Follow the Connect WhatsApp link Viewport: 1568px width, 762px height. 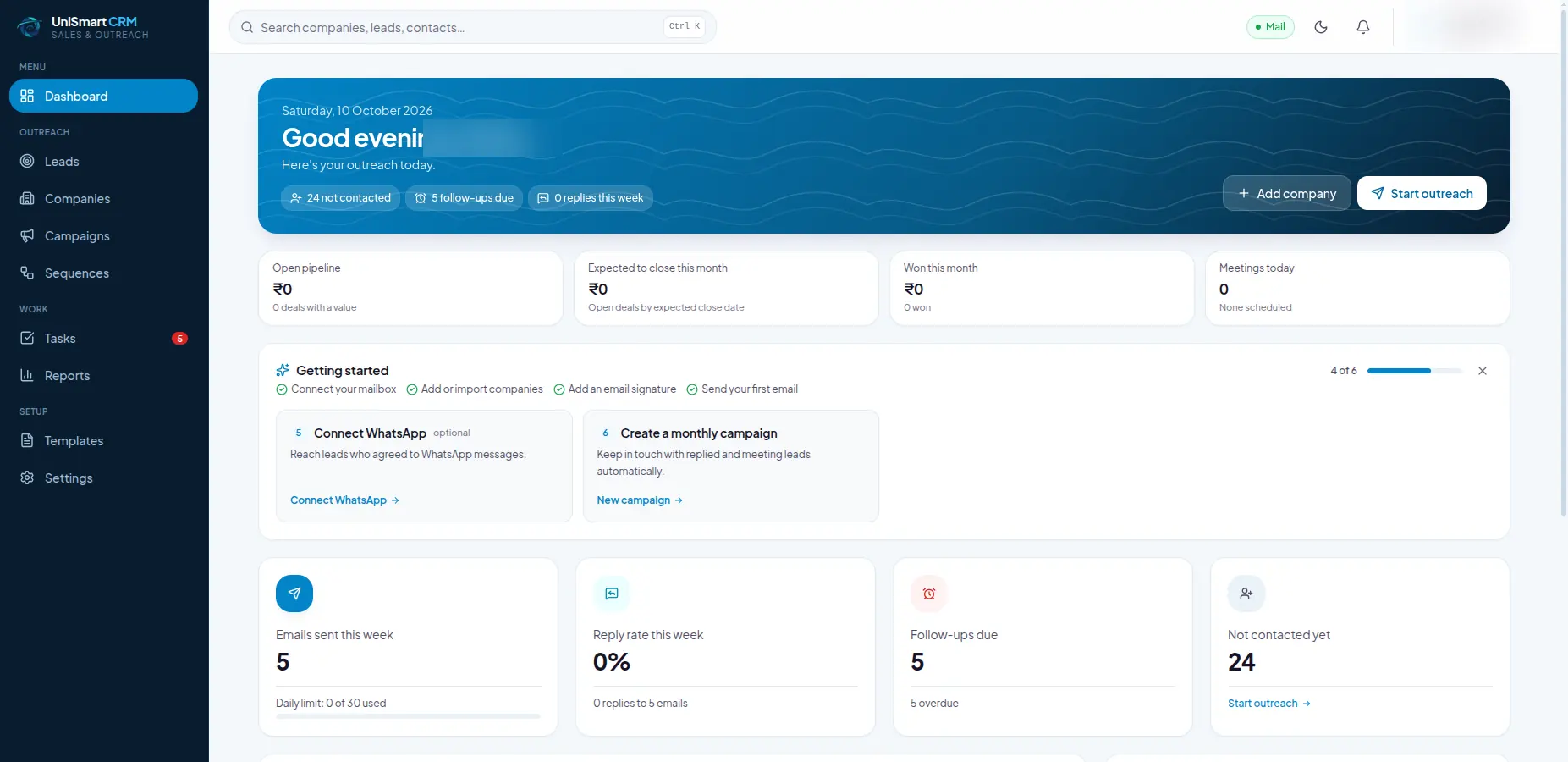point(344,500)
